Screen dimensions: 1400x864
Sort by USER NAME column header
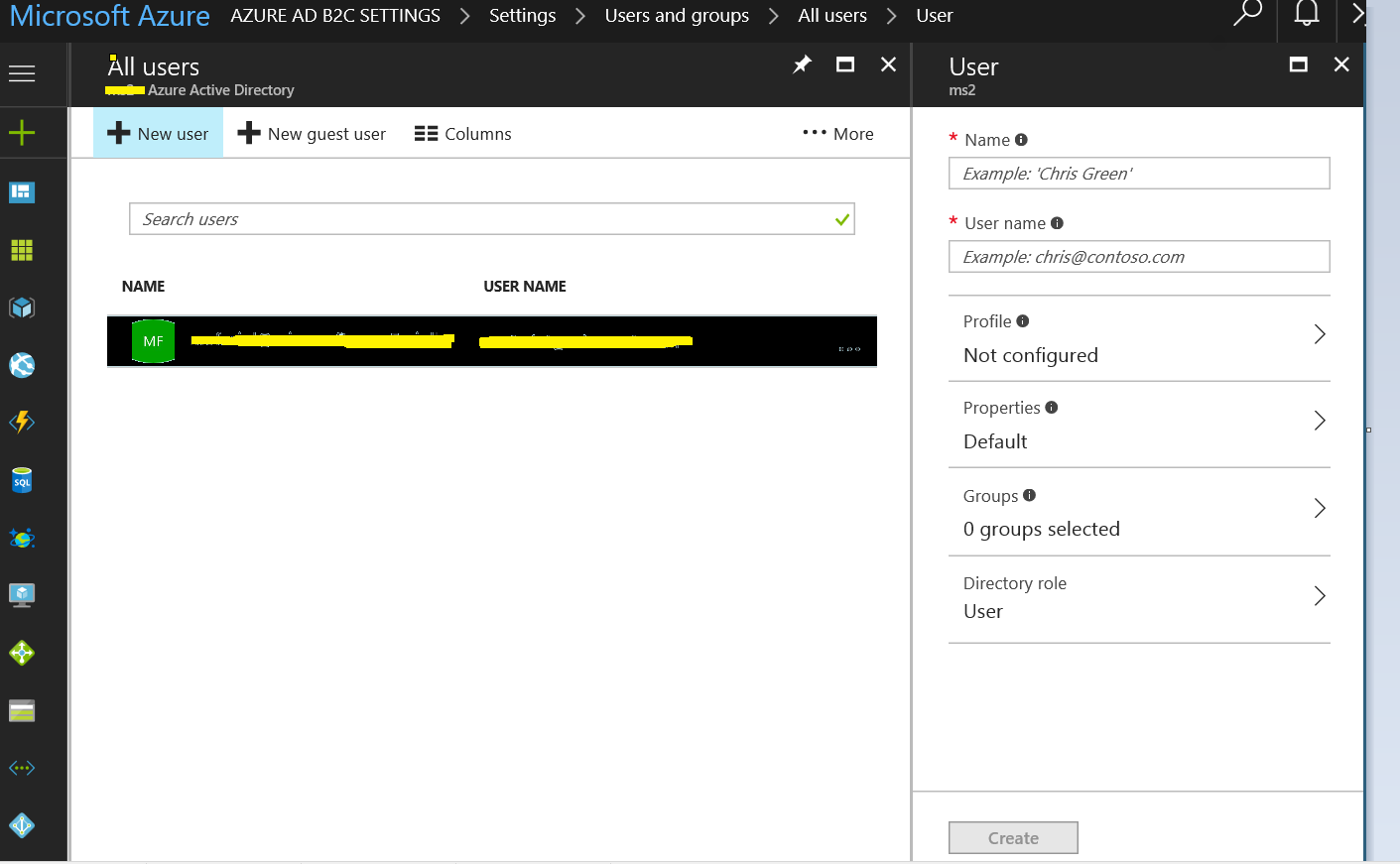coord(525,286)
